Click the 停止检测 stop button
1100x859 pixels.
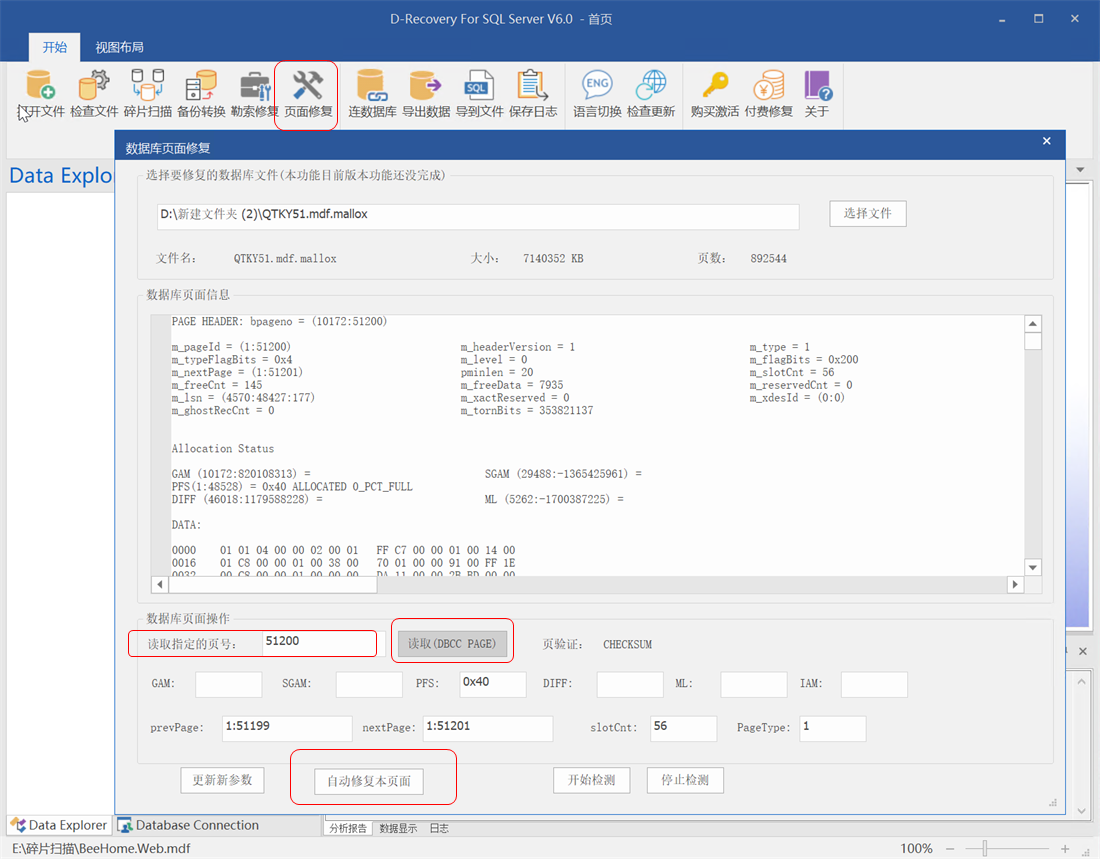[x=685, y=780]
